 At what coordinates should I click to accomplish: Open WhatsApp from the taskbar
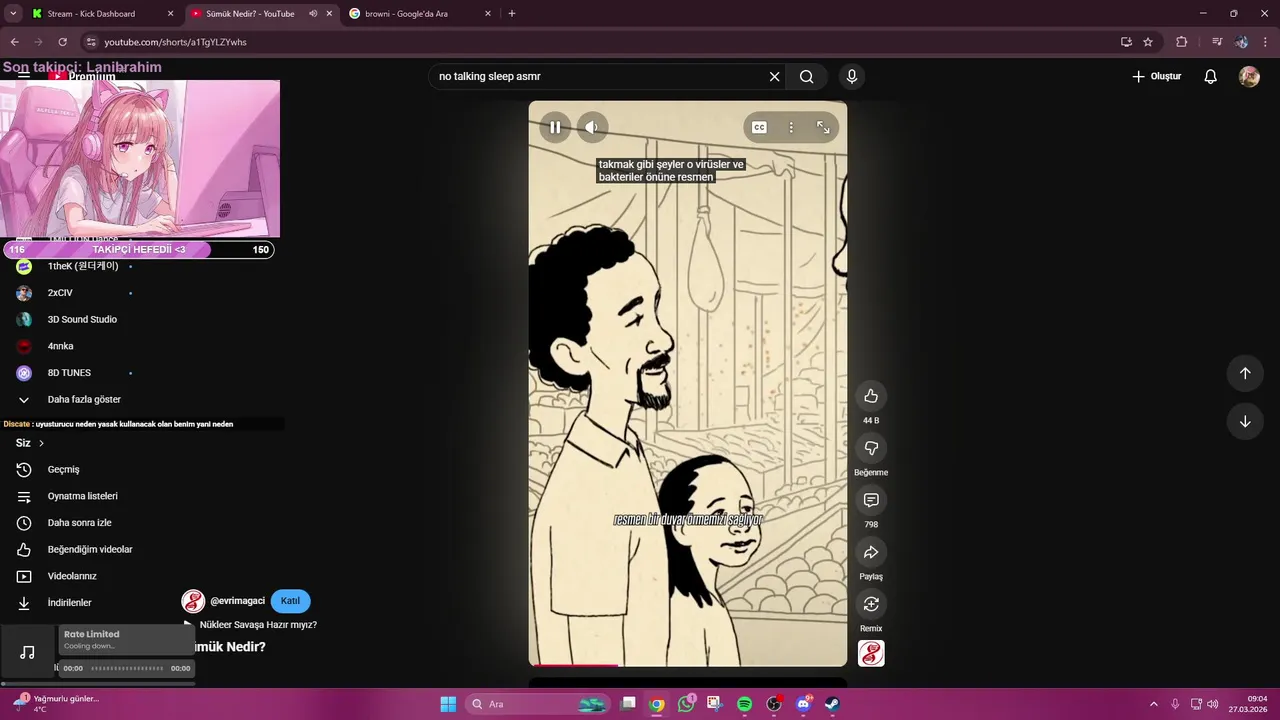(685, 704)
